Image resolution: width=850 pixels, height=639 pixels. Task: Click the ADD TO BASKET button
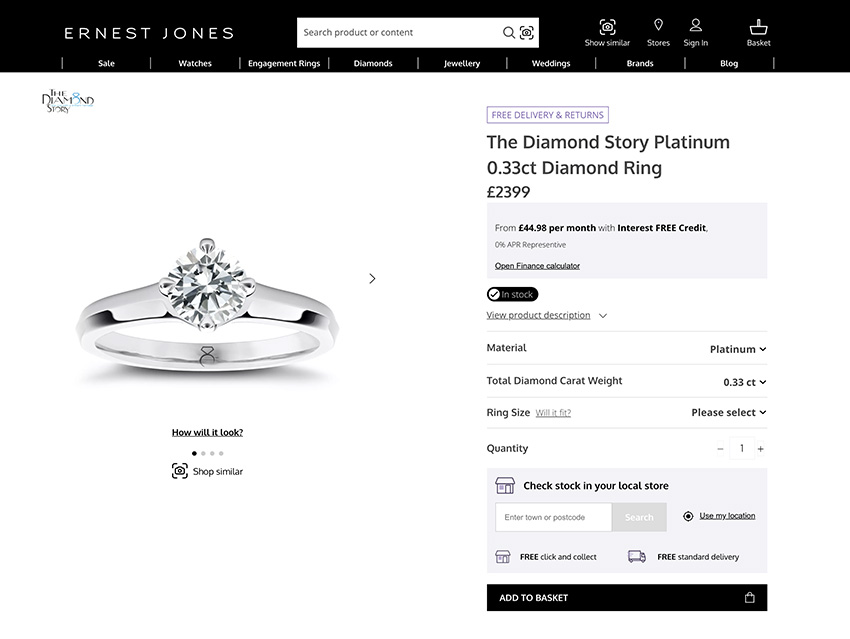click(x=626, y=597)
